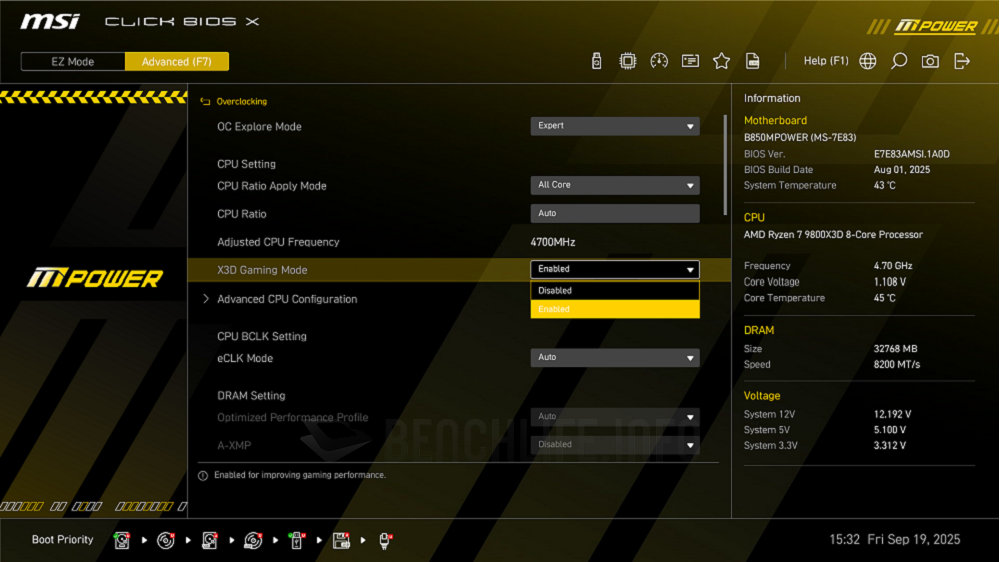The height and width of the screenshot is (562, 1000).
Task: Open Optimized Performance Profile dropdown
Action: tap(615, 417)
